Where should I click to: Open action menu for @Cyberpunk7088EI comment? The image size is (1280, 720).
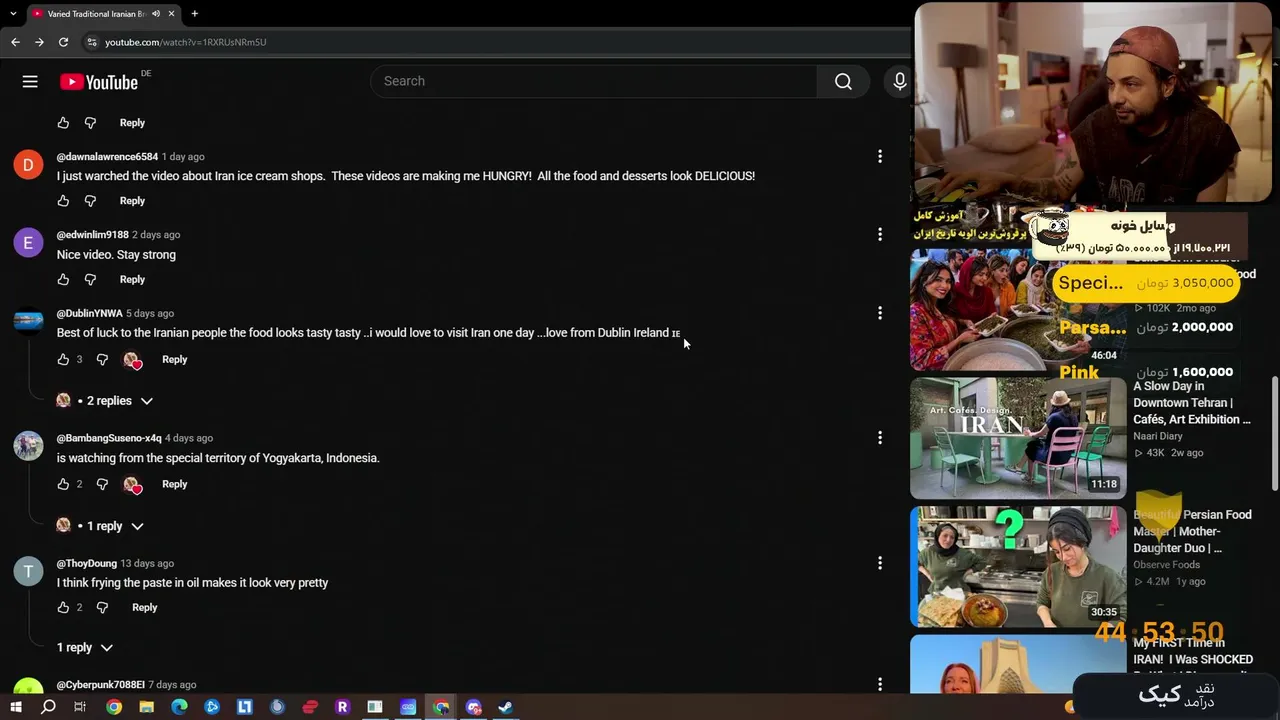coord(880,685)
